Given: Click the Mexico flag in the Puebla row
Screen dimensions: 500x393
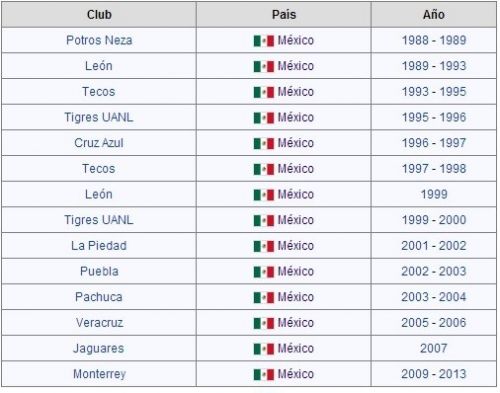Looking at the screenshot, I should click(x=264, y=272).
